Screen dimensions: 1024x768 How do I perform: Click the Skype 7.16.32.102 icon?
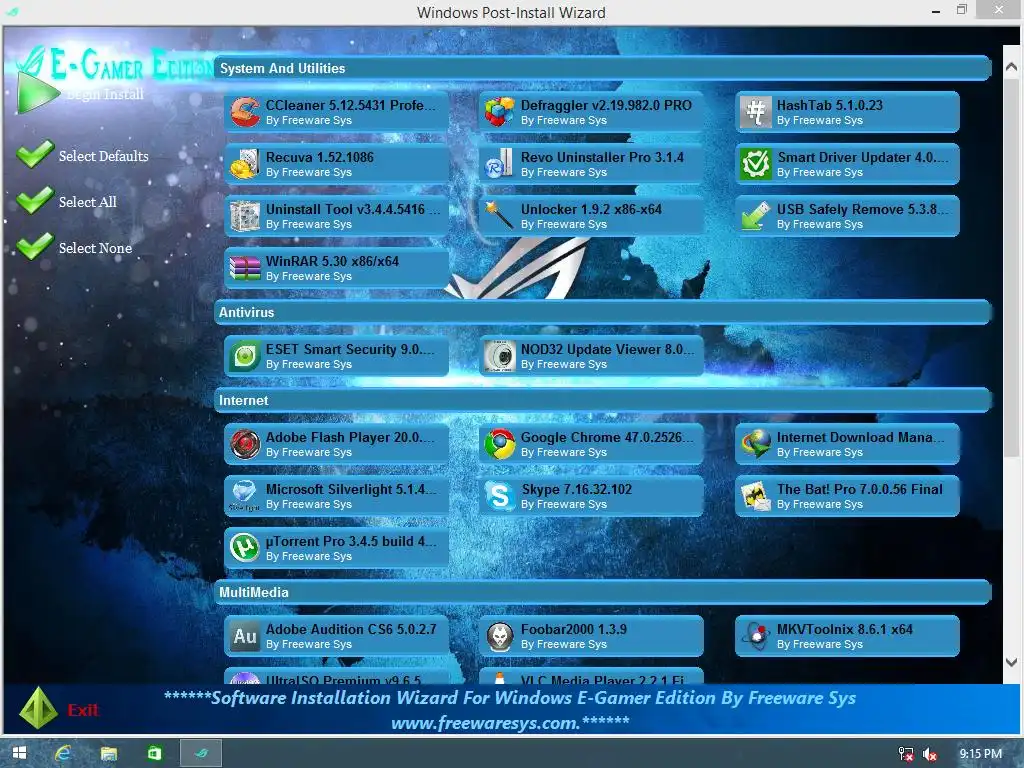pyautogui.click(x=500, y=496)
